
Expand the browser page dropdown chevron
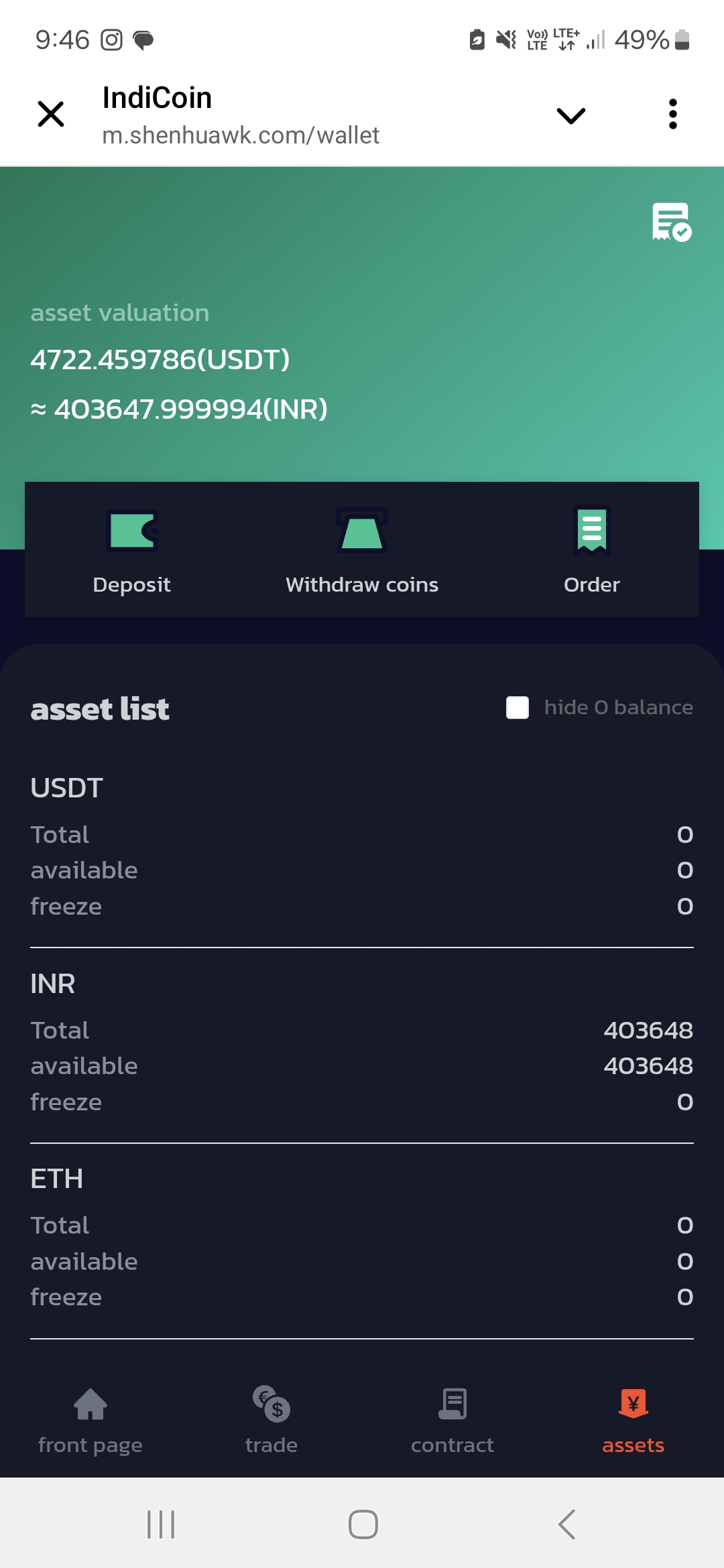[571, 116]
